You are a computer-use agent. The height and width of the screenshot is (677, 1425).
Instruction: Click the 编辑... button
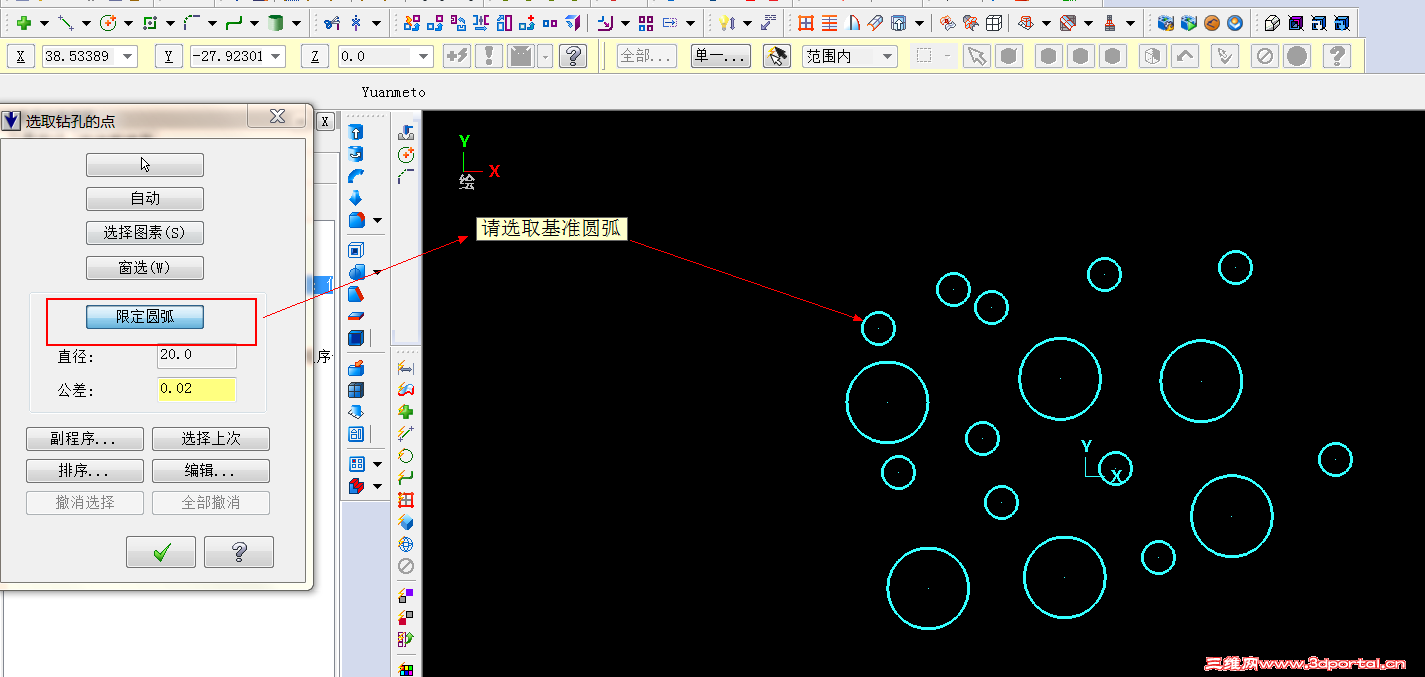[x=211, y=471]
